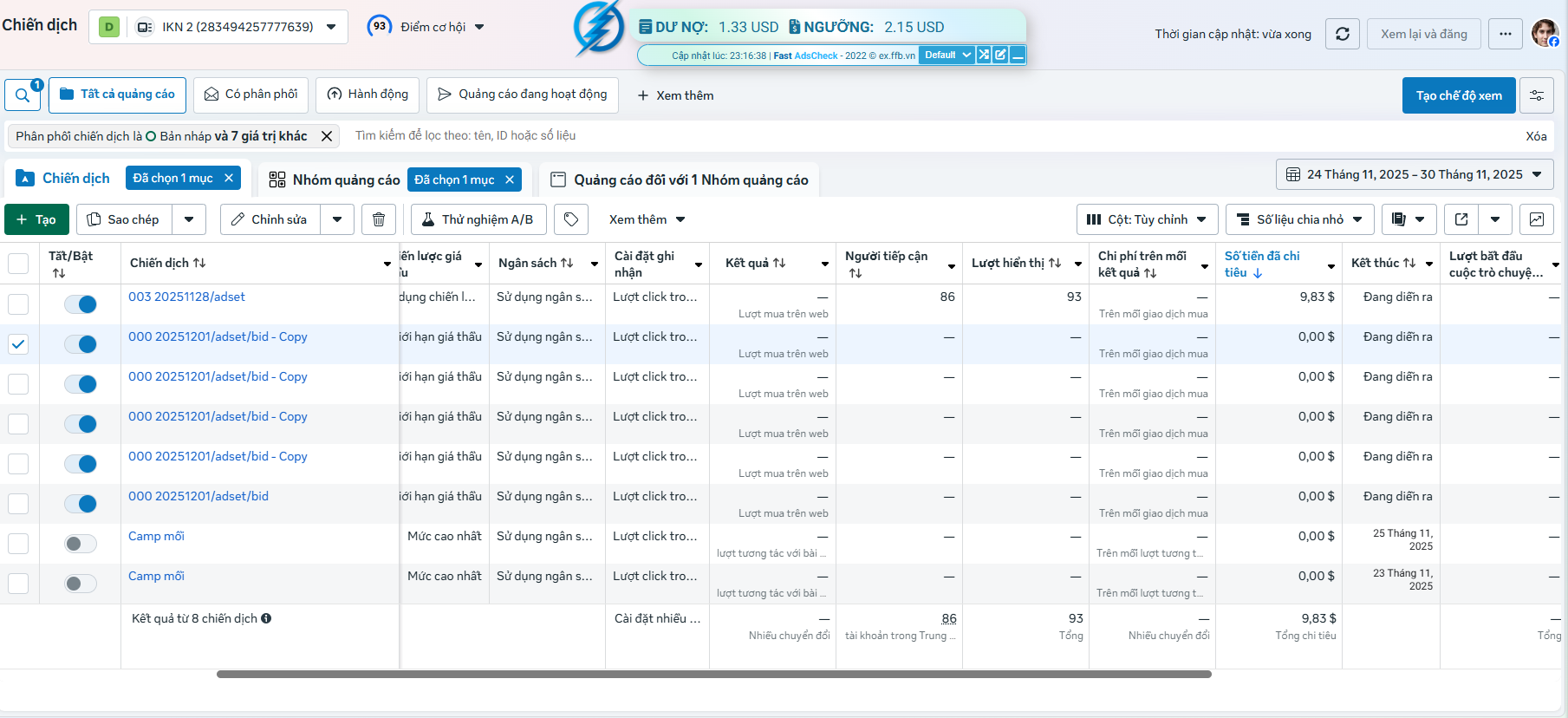Image resolution: width=1568 pixels, height=718 pixels.
Task: Sort by Lượt hiển thị arrows
Action: point(1055,263)
